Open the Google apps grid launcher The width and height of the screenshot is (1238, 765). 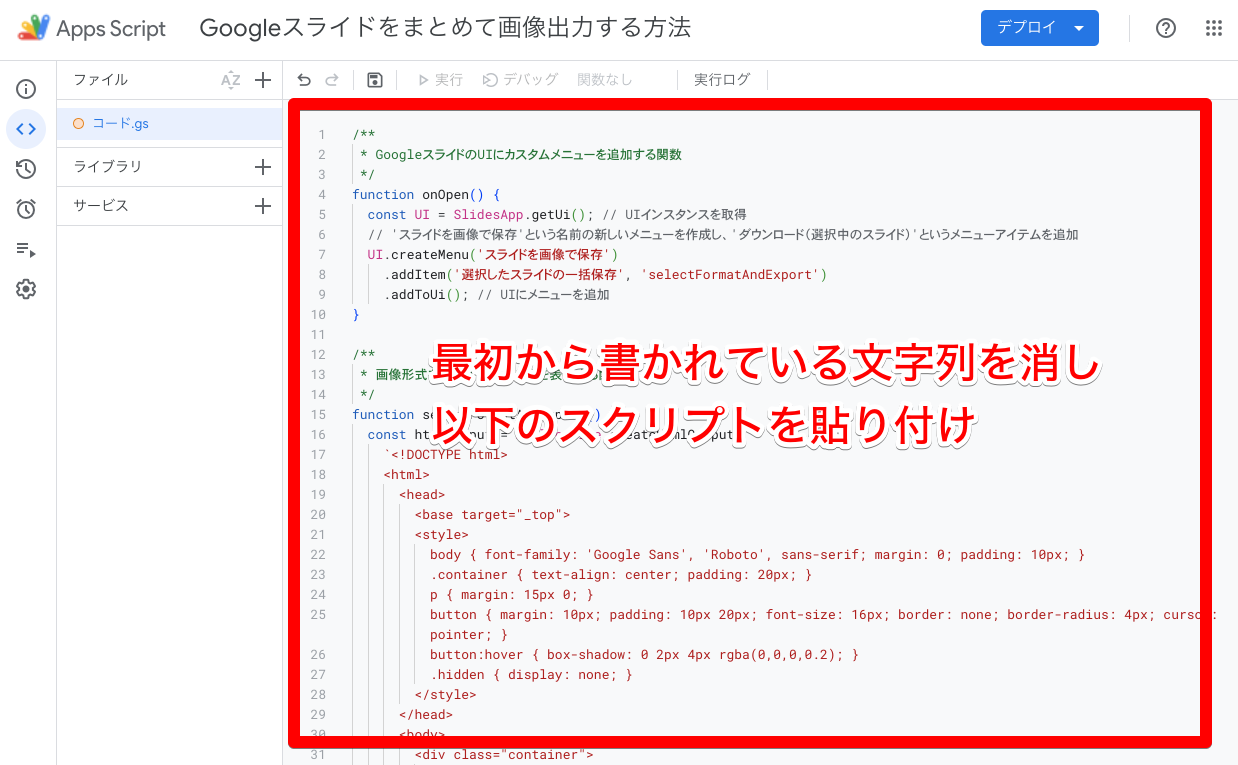pyautogui.click(x=1214, y=28)
